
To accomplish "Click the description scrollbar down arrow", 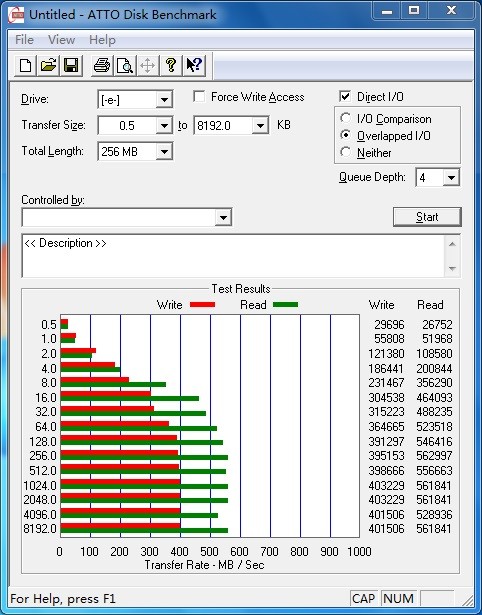I will tap(452, 269).
